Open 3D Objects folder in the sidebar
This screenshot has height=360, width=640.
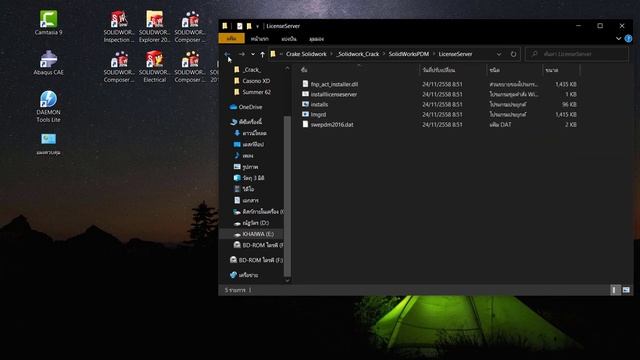[x=249, y=178]
